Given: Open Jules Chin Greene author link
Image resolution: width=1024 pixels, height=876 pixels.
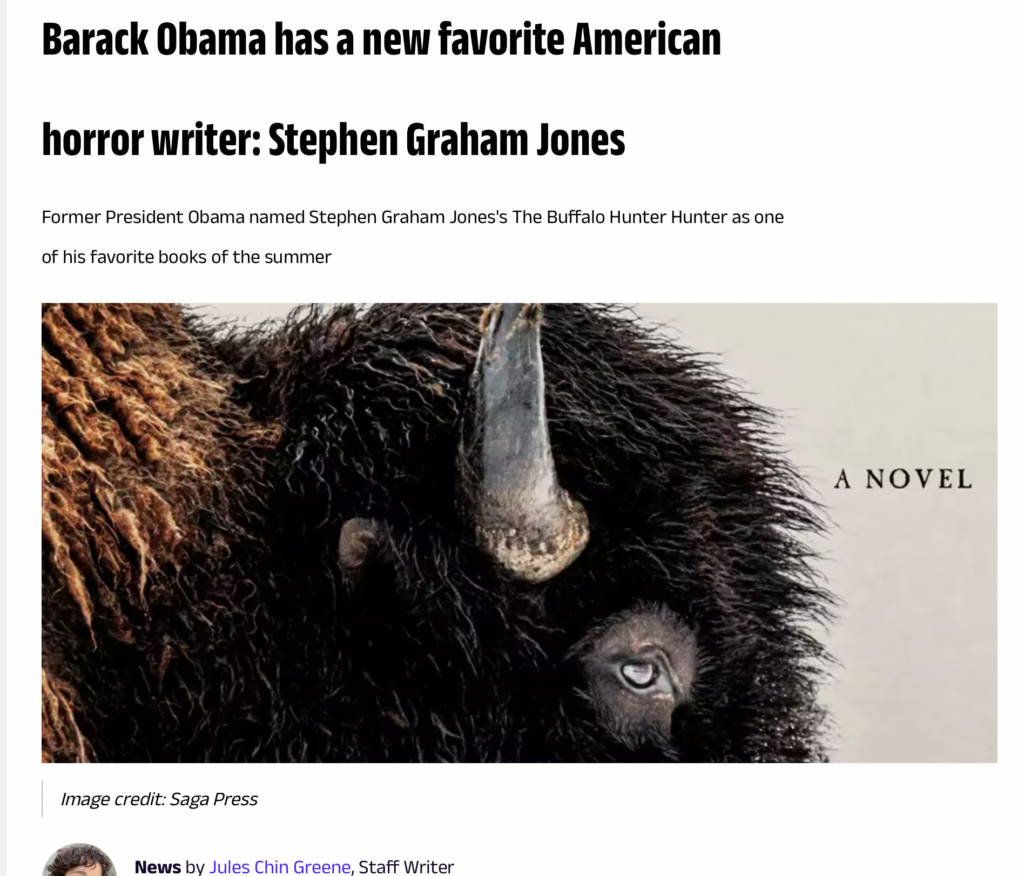Looking at the screenshot, I should [x=280, y=866].
